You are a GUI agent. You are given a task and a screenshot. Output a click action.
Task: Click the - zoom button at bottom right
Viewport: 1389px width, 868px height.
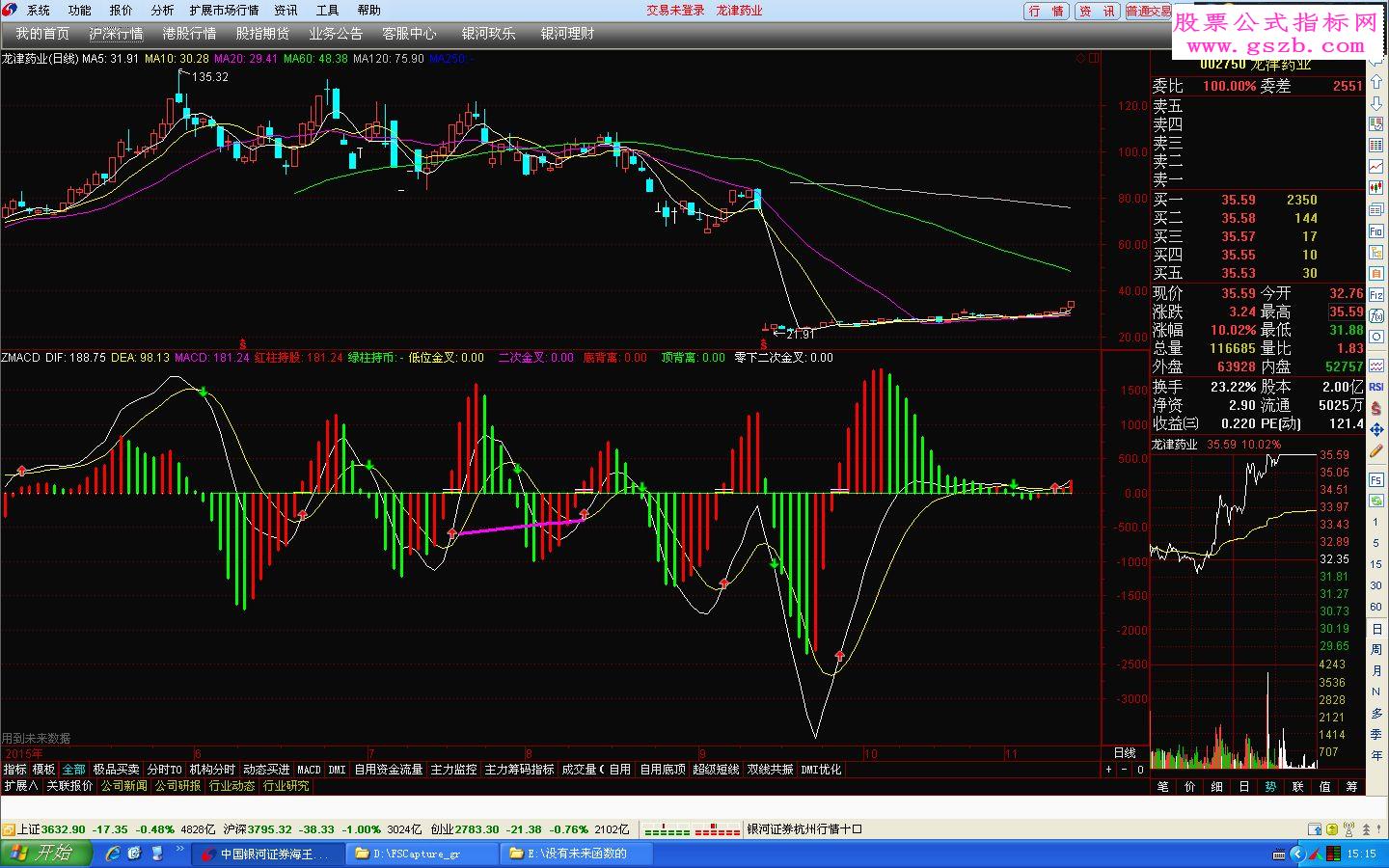1125,770
